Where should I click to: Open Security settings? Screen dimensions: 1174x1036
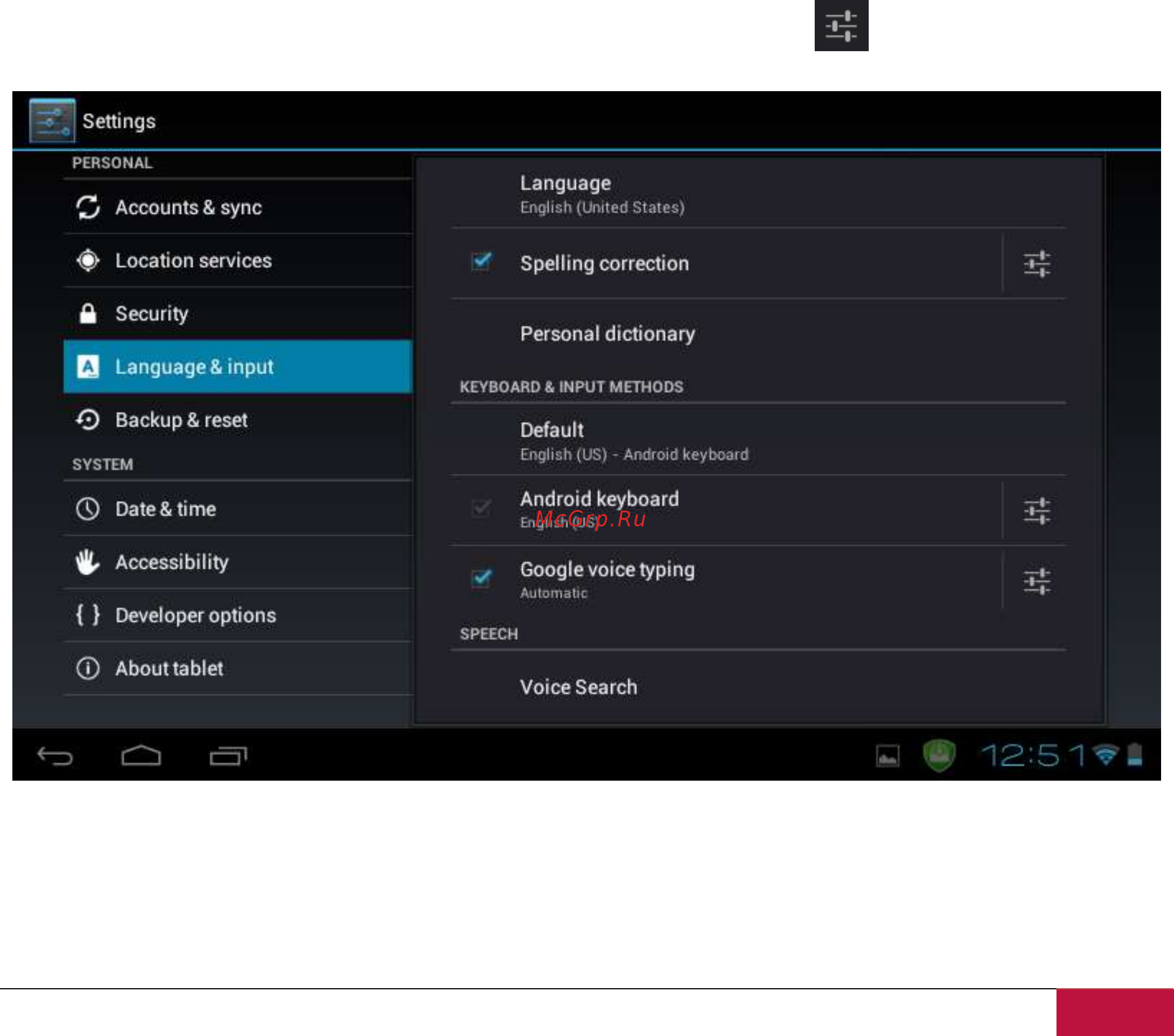pyautogui.click(x=238, y=314)
